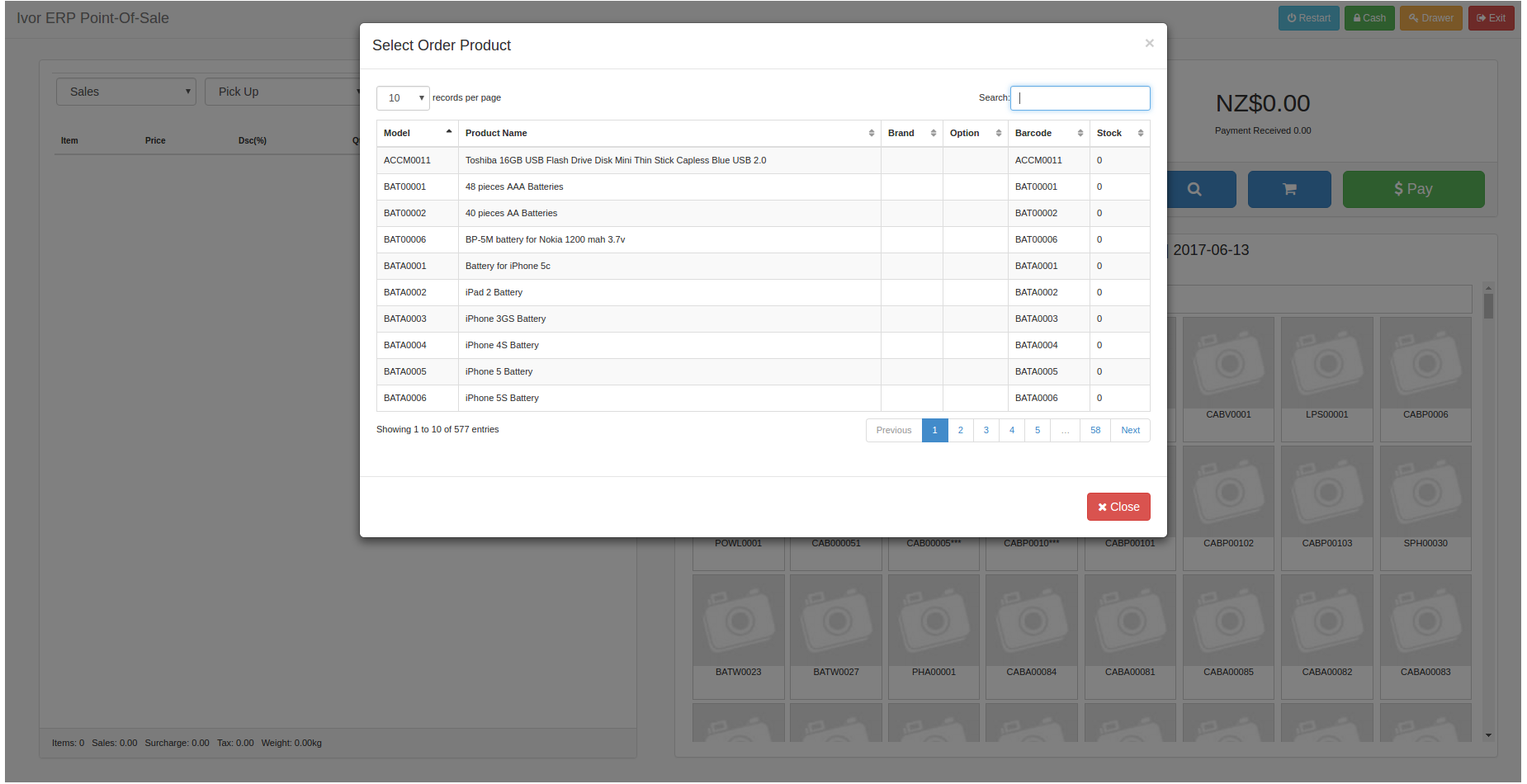Image resolution: width=1527 pixels, height=784 pixels.
Task: Sort table by Product Name column
Action: click(x=669, y=133)
